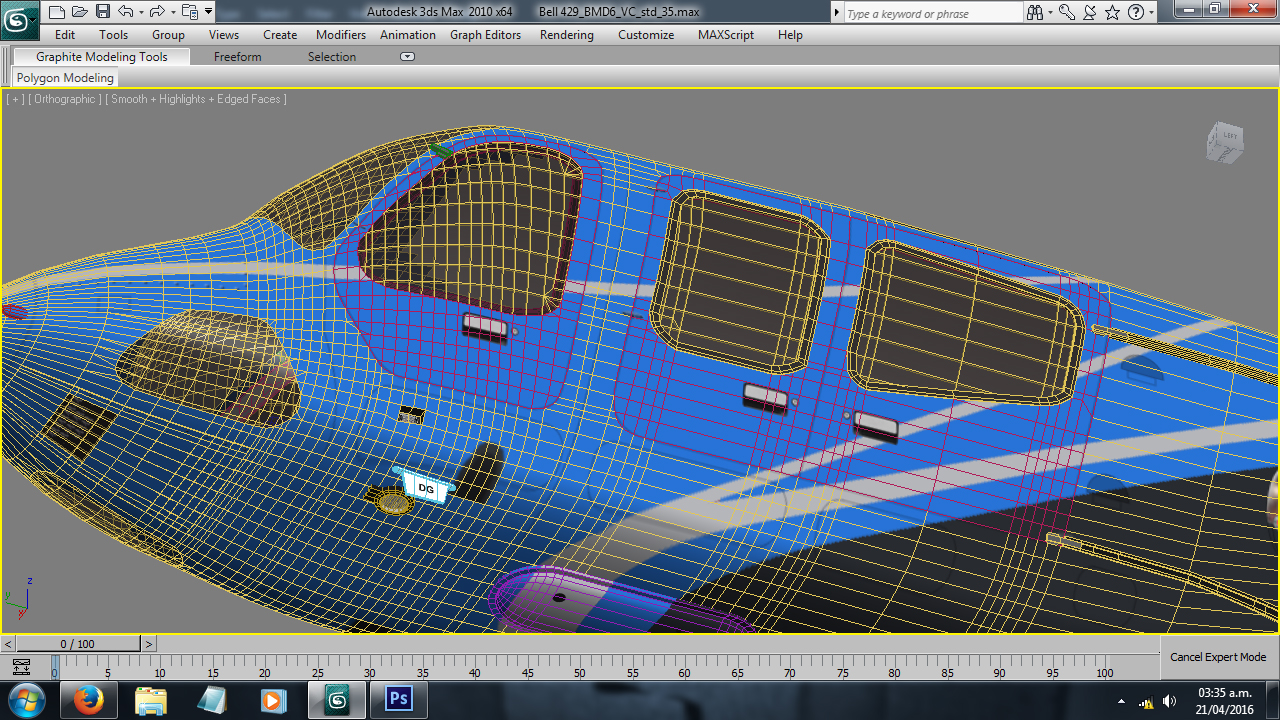Switch to the Selection ribbon tab
1280x720 pixels.
point(332,57)
